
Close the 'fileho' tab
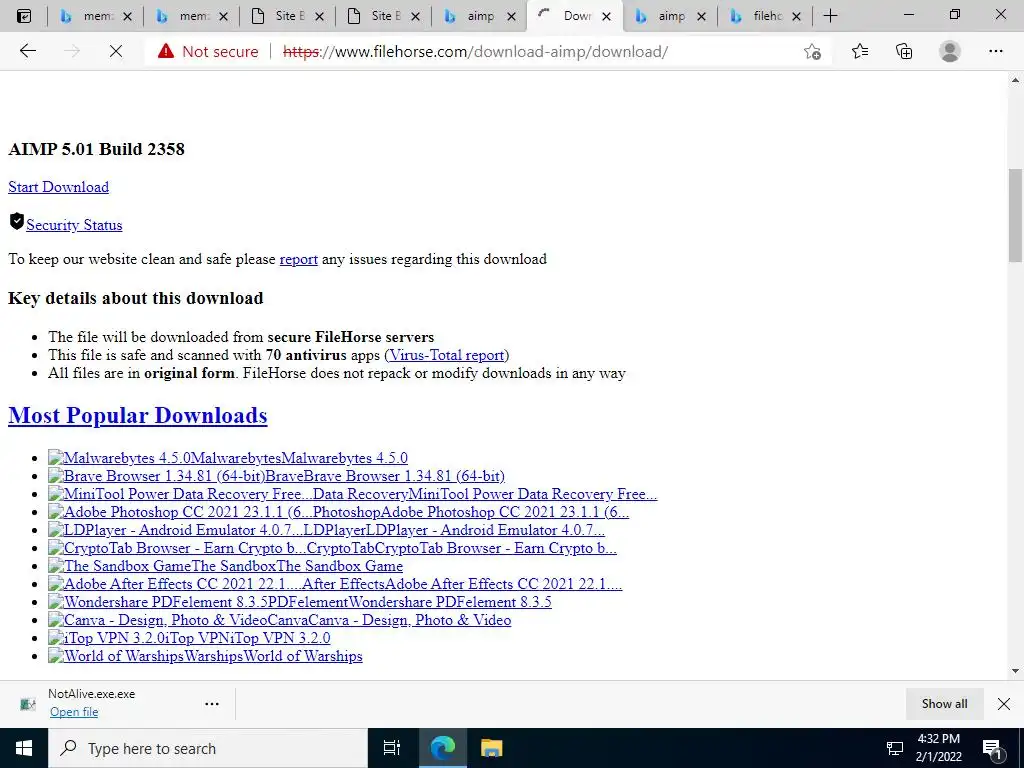(796, 17)
